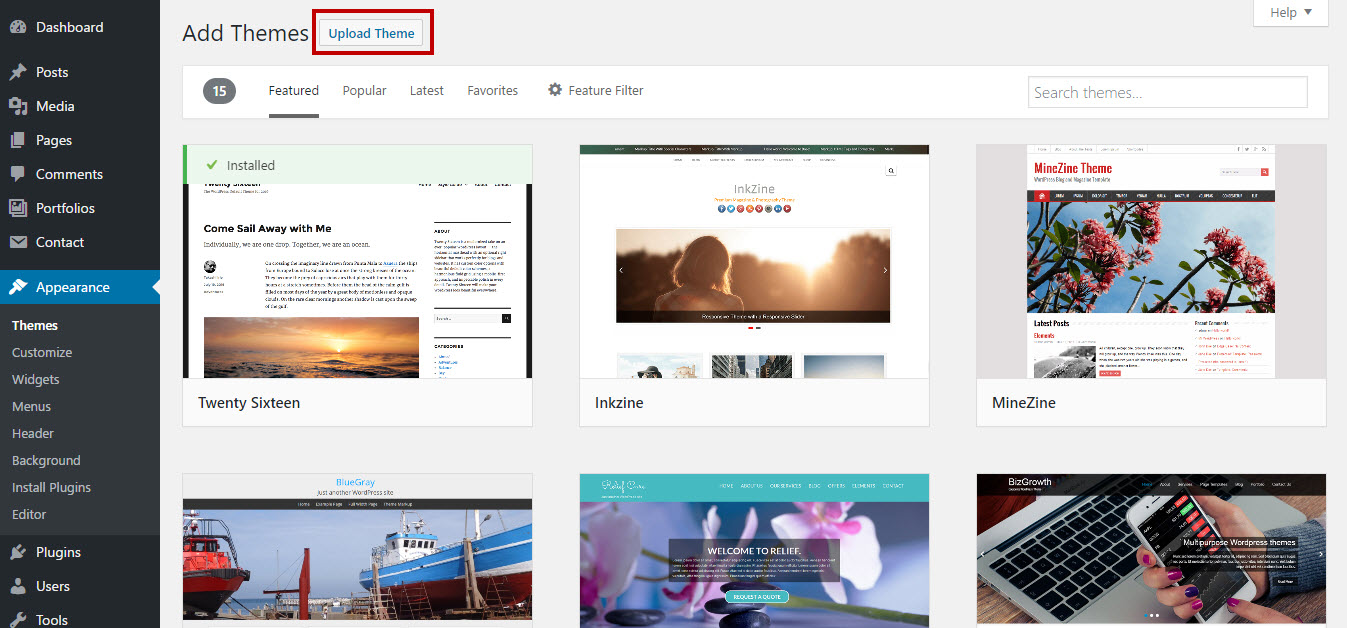Click the Dashboard gauge icon in sidebar
Viewport: 1347px width, 628px height.
click(18, 27)
